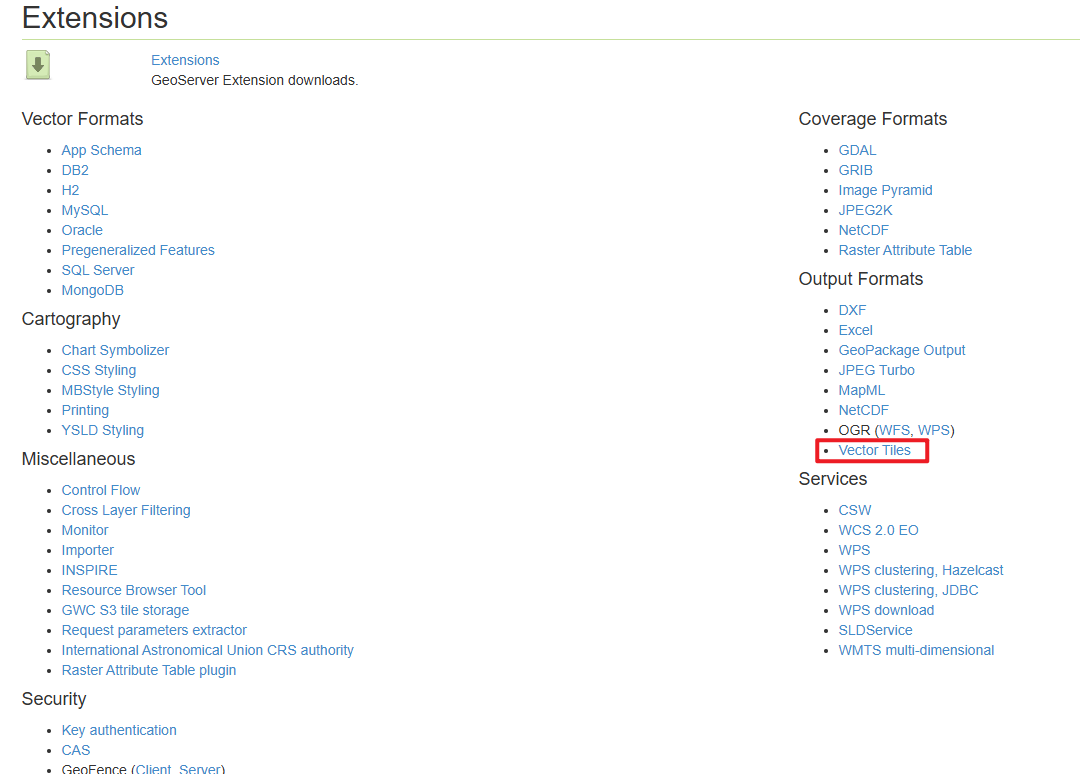The width and height of the screenshot is (1080, 774).
Task: Select the YSLD Styling link
Action: (x=102, y=430)
